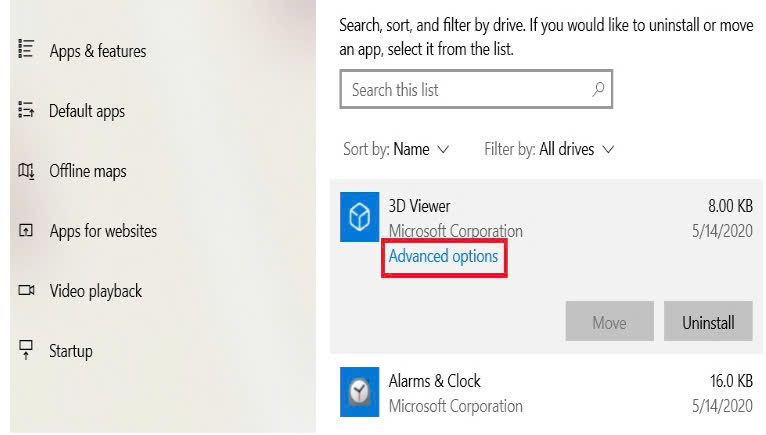Uninstall the 3D Viewer app
This screenshot has width=766, height=435.
click(708, 322)
